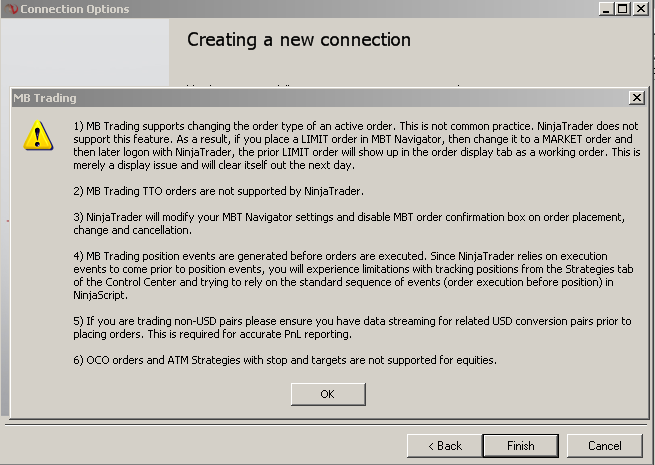
Task: Click note 4 about position events
Action: (353, 275)
